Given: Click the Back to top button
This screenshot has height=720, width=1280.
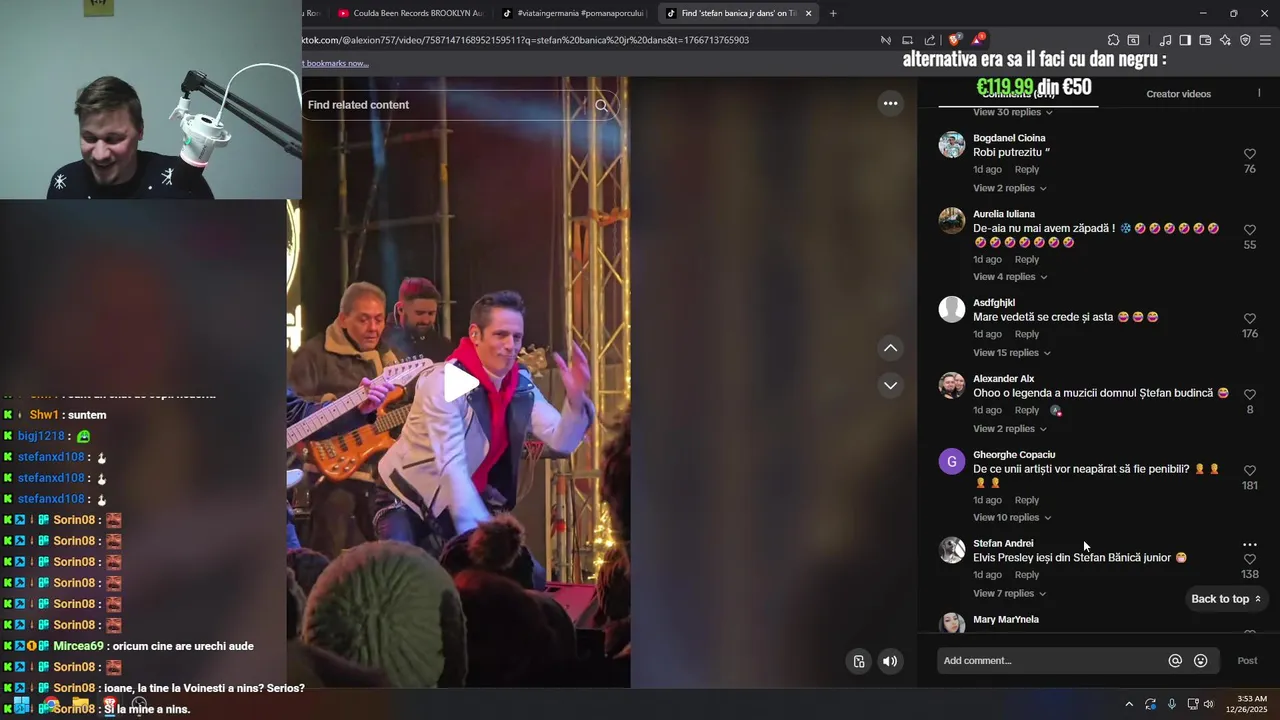Looking at the screenshot, I should [1226, 599].
